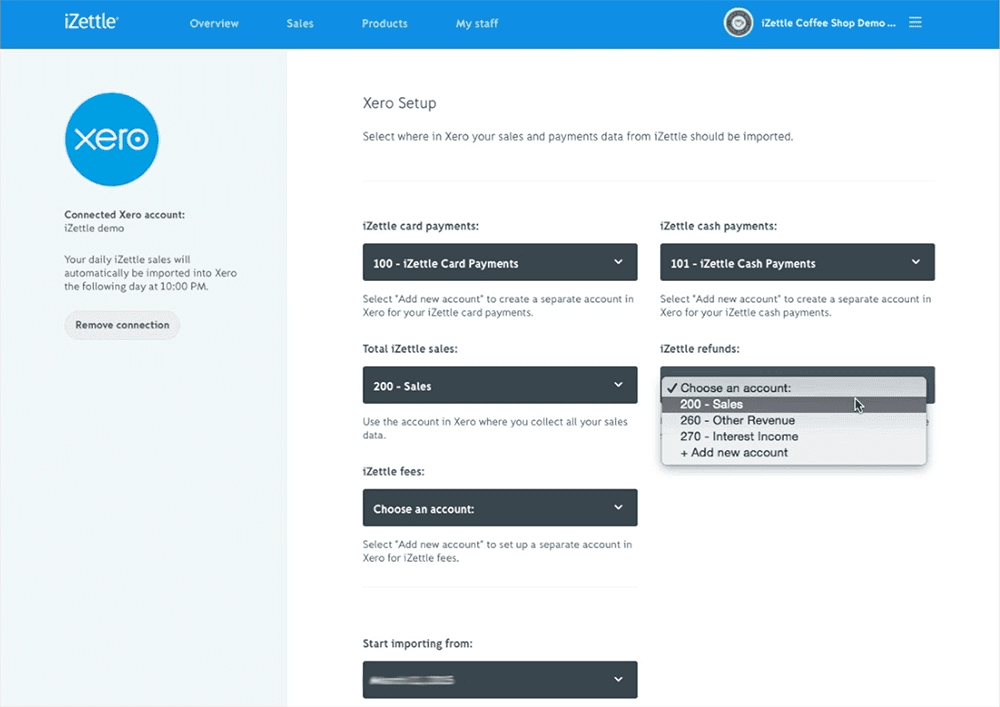The height and width of the screenshot is (707, 1000).
Task: Click chevron on the 200 - Sales dropdown
Action: [618, 385]
